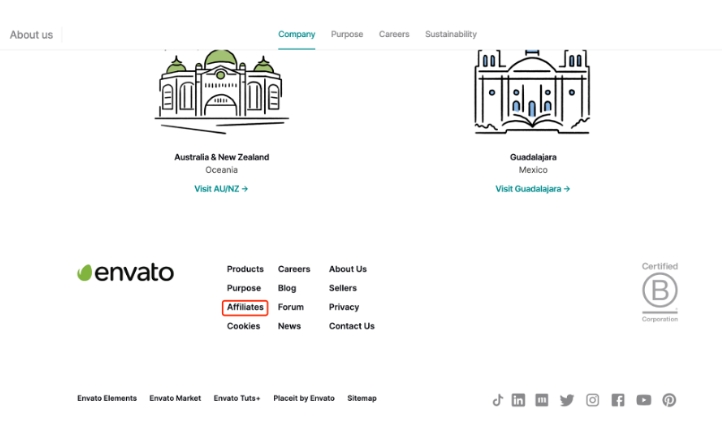Open the Contact Us footer link
Image resolution: width=722 pixels, height=428 pixels.
(351, 326)
